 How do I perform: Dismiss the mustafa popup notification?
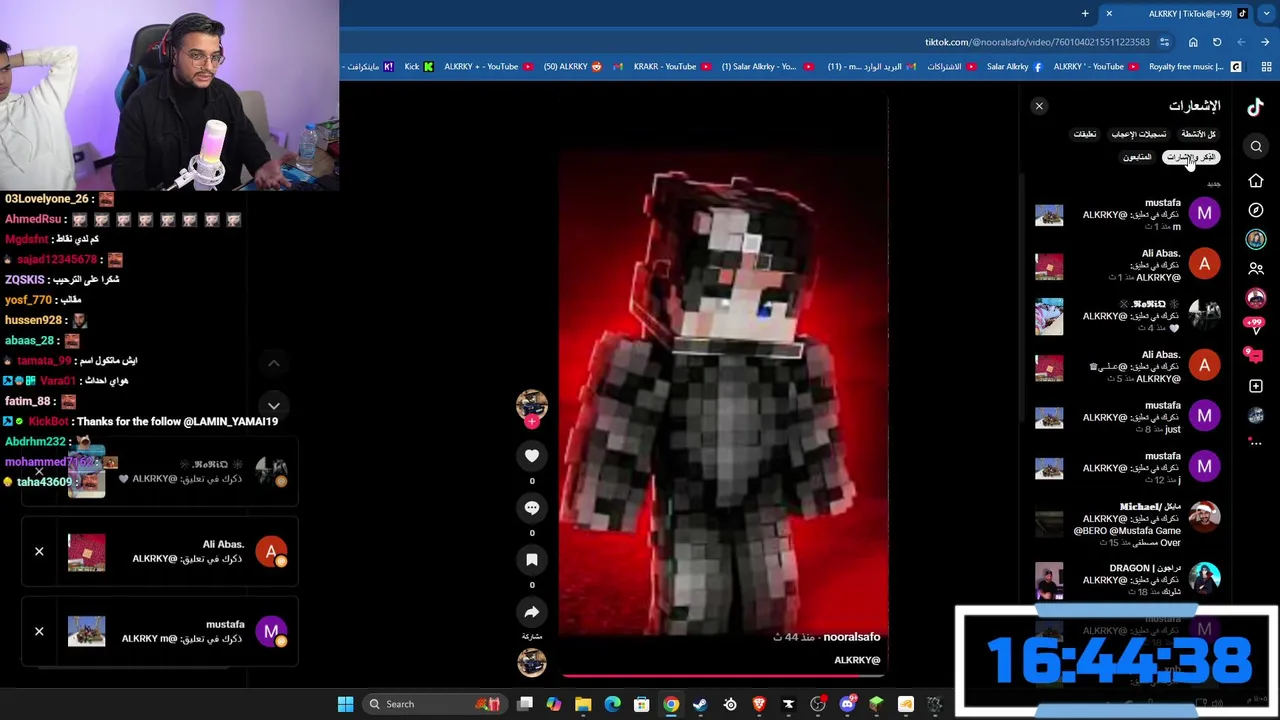point(39,632)
